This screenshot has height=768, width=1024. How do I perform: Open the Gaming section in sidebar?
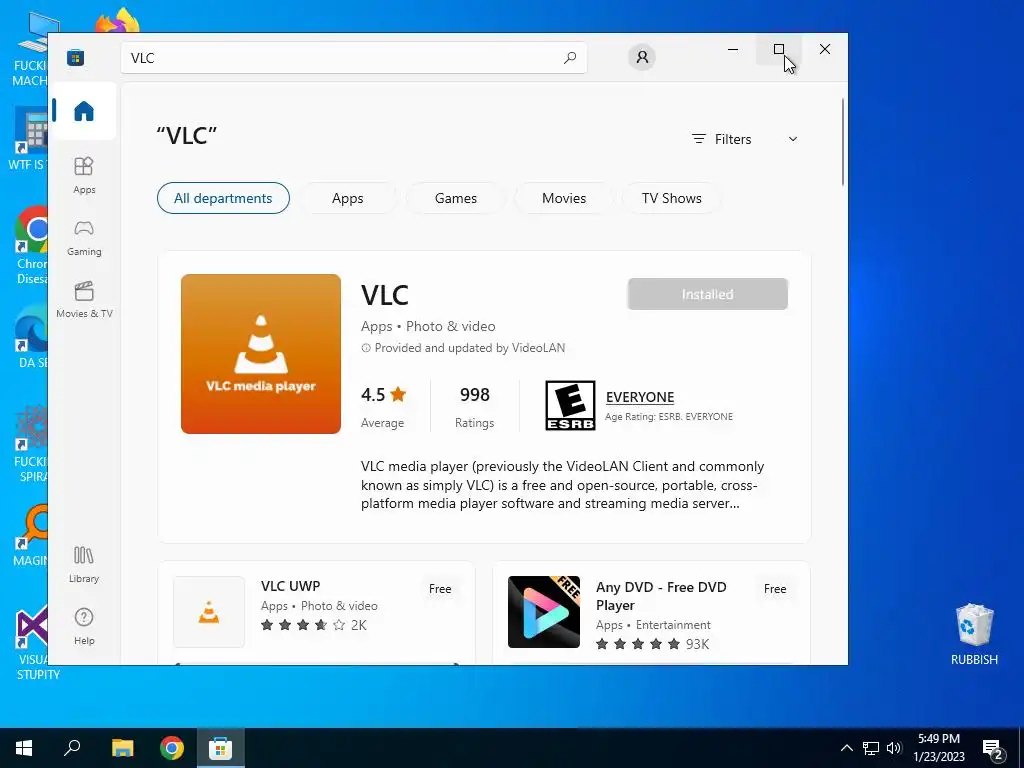tap(84, 238)
